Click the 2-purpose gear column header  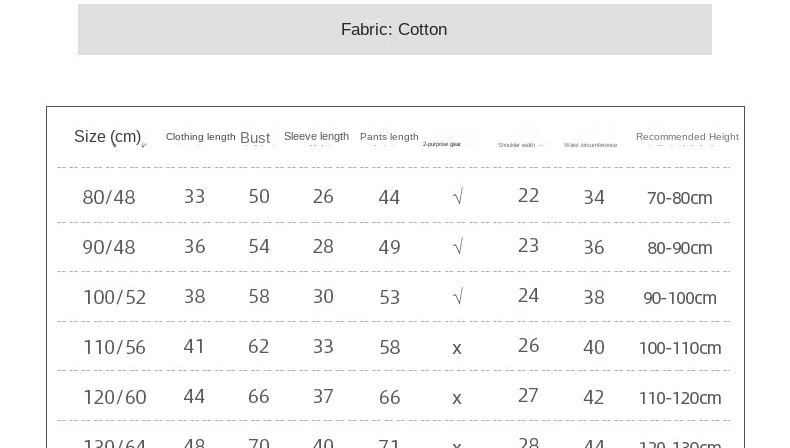pos(441,144)
